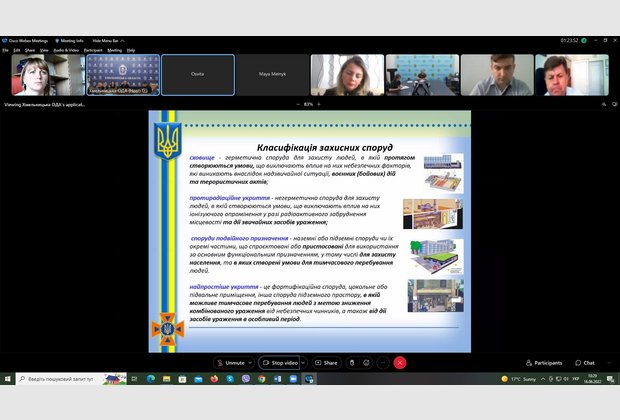End the meeting with the red button
Viewport: 620px width, 420px height.
coord(400,363)
